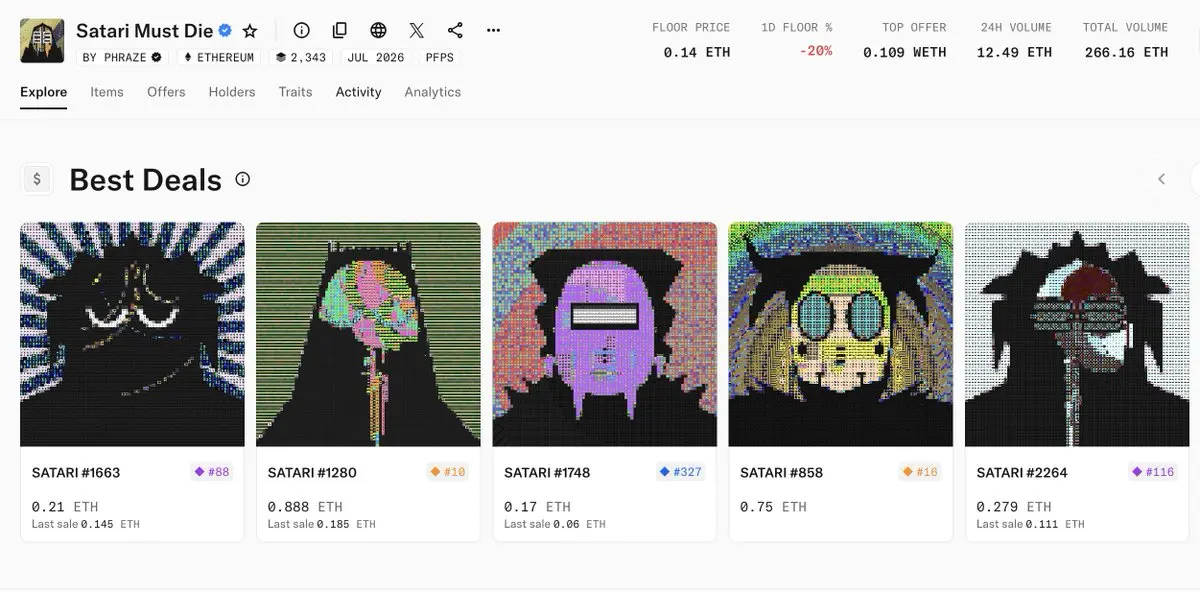Switch to the Offers tab
Image resolution: width=1200 pixels, height=592 pixels.
[x=166, y=92]
